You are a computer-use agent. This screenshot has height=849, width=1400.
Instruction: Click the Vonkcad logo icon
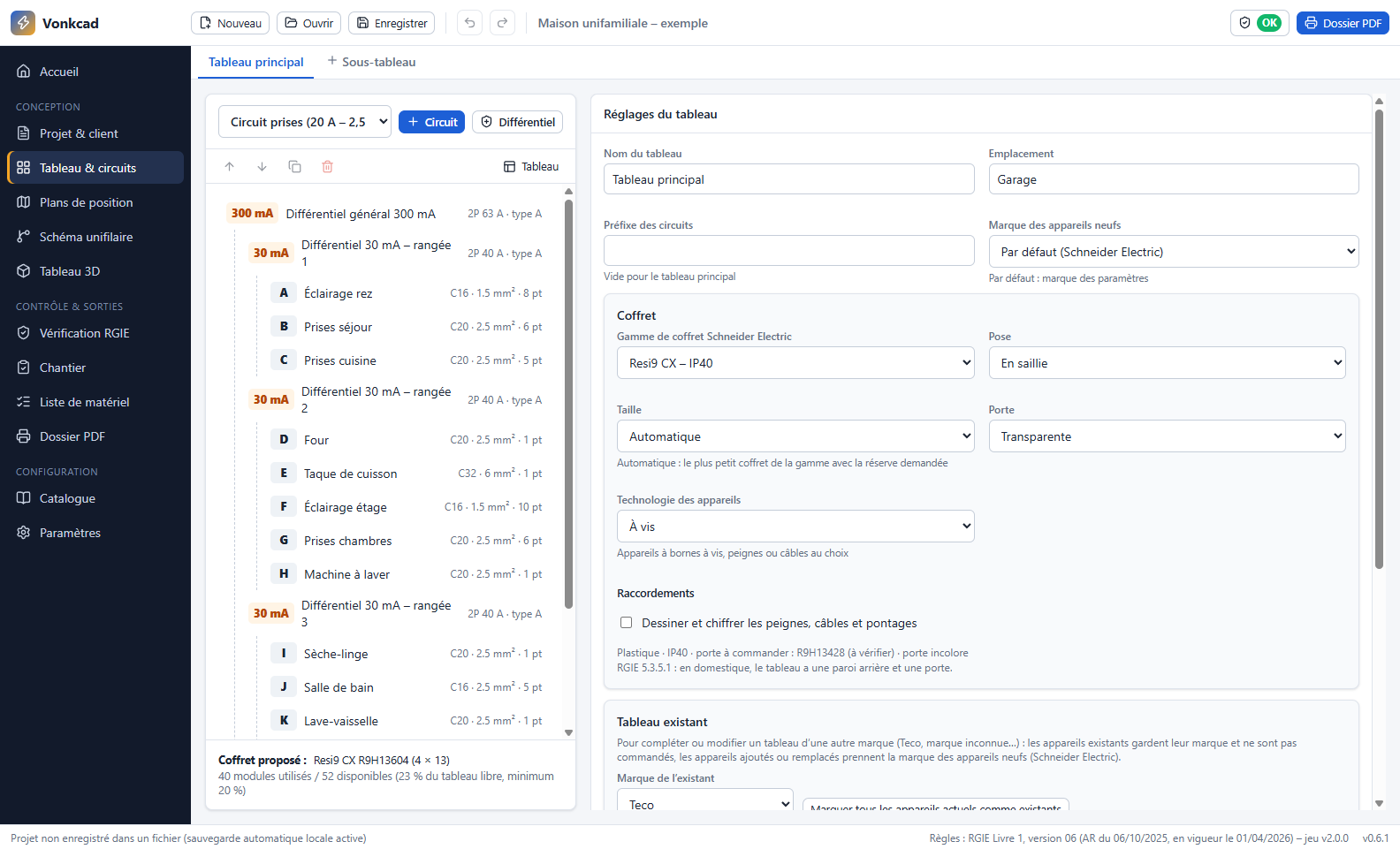point(23,23)
